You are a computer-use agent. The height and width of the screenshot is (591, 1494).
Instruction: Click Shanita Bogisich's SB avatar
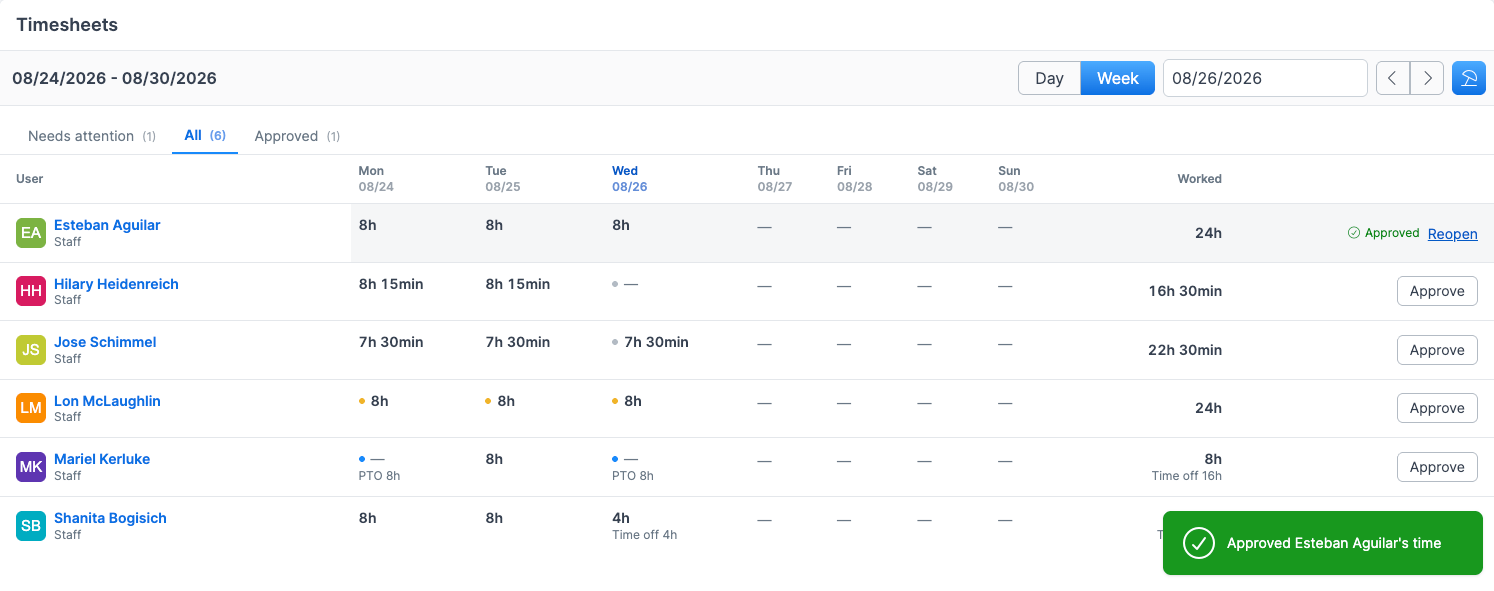[x=31, y=526]
